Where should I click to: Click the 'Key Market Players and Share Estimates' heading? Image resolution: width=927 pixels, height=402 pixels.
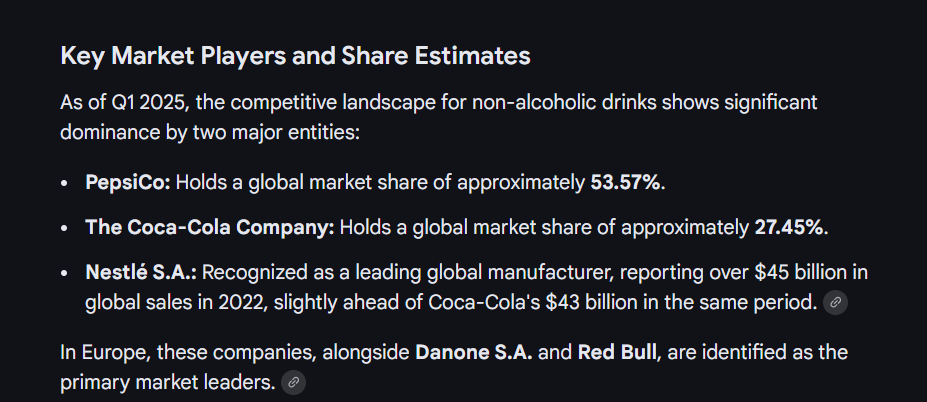coord(295,56)
